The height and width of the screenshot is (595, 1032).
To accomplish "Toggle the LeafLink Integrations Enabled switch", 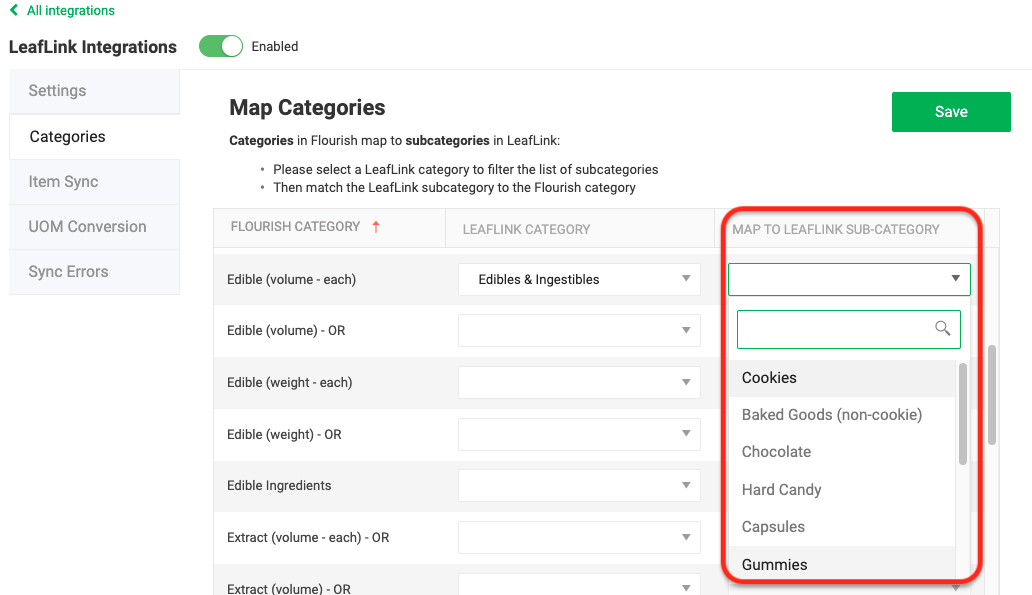I will 220,46.
